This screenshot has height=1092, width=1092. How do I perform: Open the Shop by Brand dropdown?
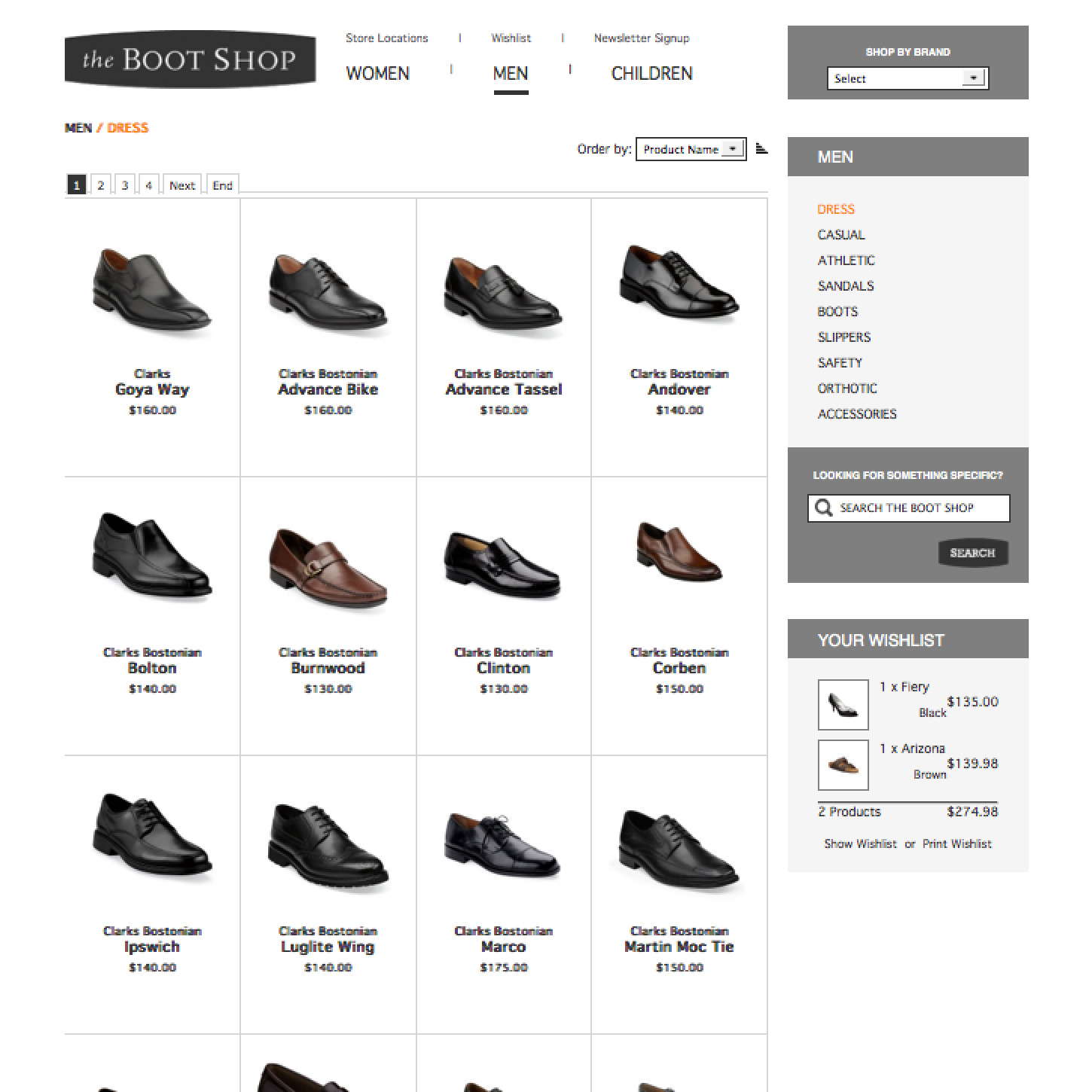point(907,78)
